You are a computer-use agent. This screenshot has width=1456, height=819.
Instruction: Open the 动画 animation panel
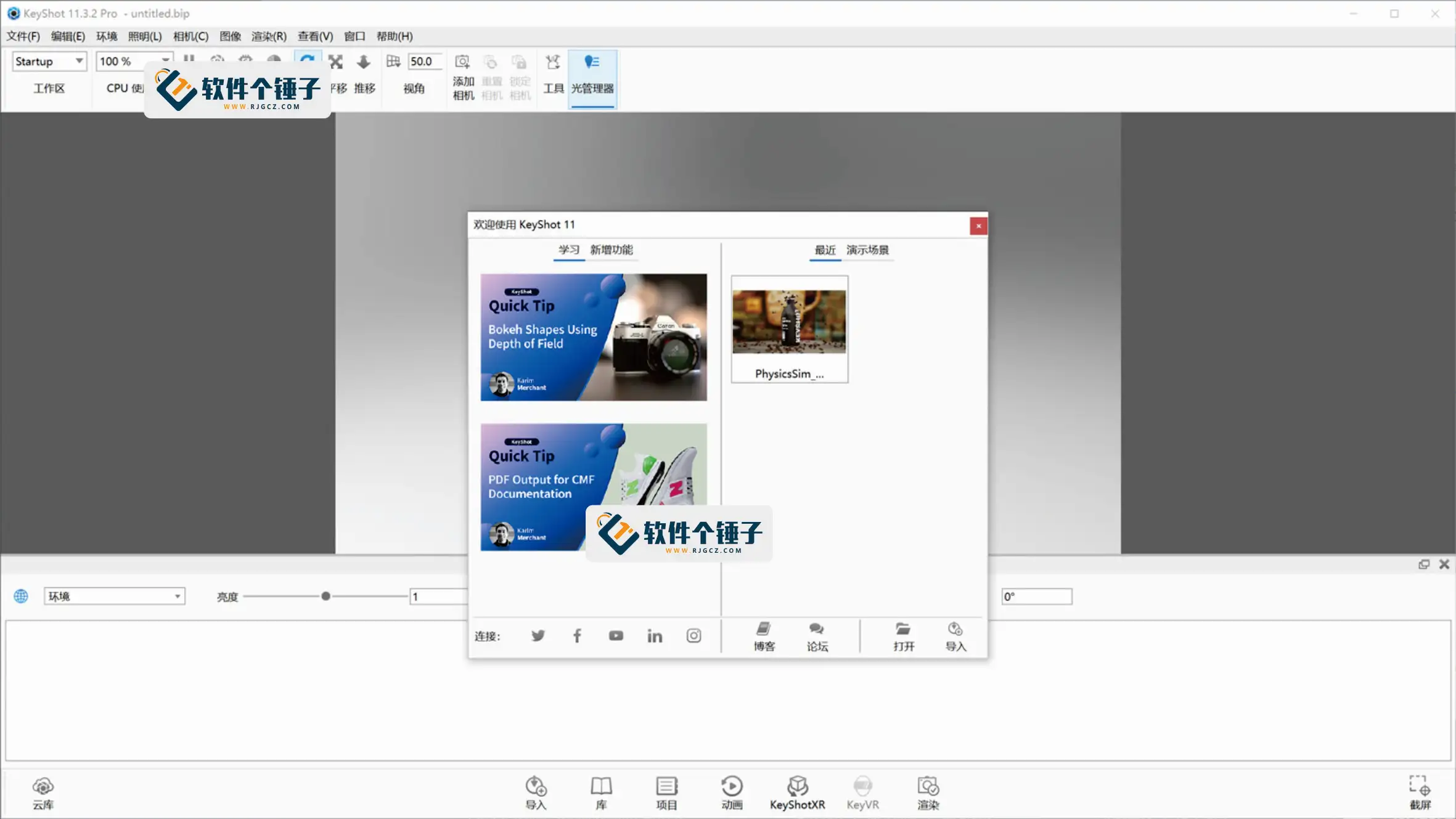click(x=732, y=793)
